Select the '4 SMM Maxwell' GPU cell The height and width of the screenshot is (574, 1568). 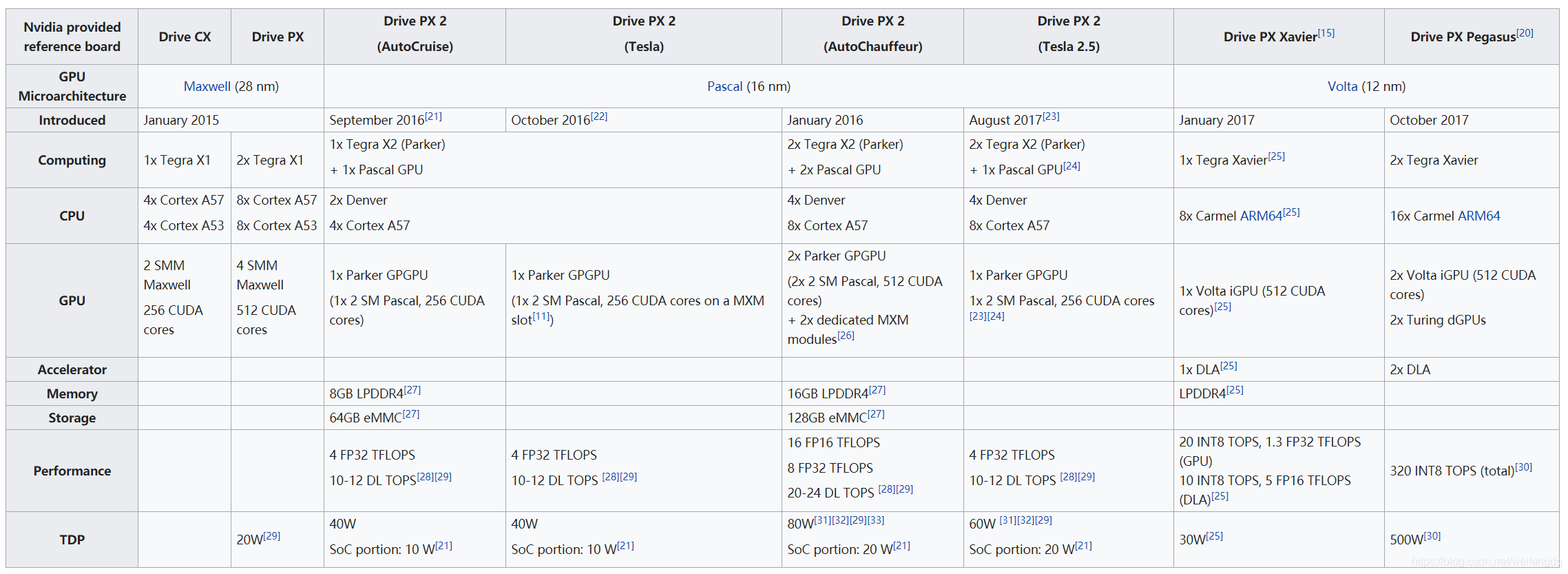(278, 300)
